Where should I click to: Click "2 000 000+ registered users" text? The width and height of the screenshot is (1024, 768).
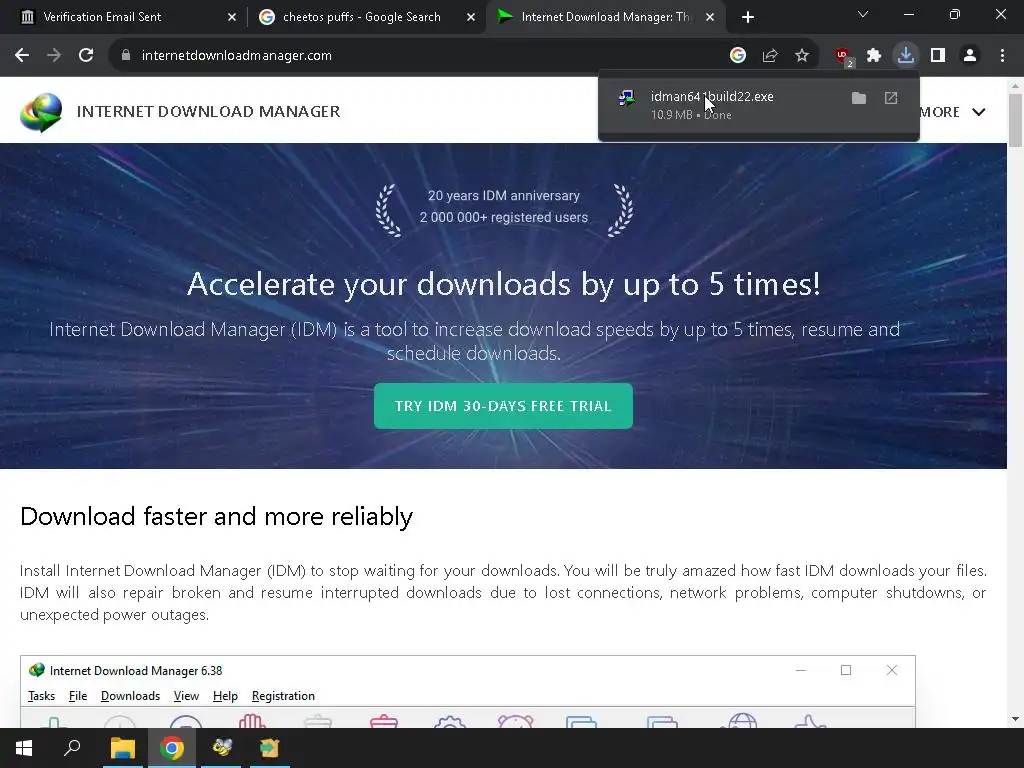click(x=504, y=217)
